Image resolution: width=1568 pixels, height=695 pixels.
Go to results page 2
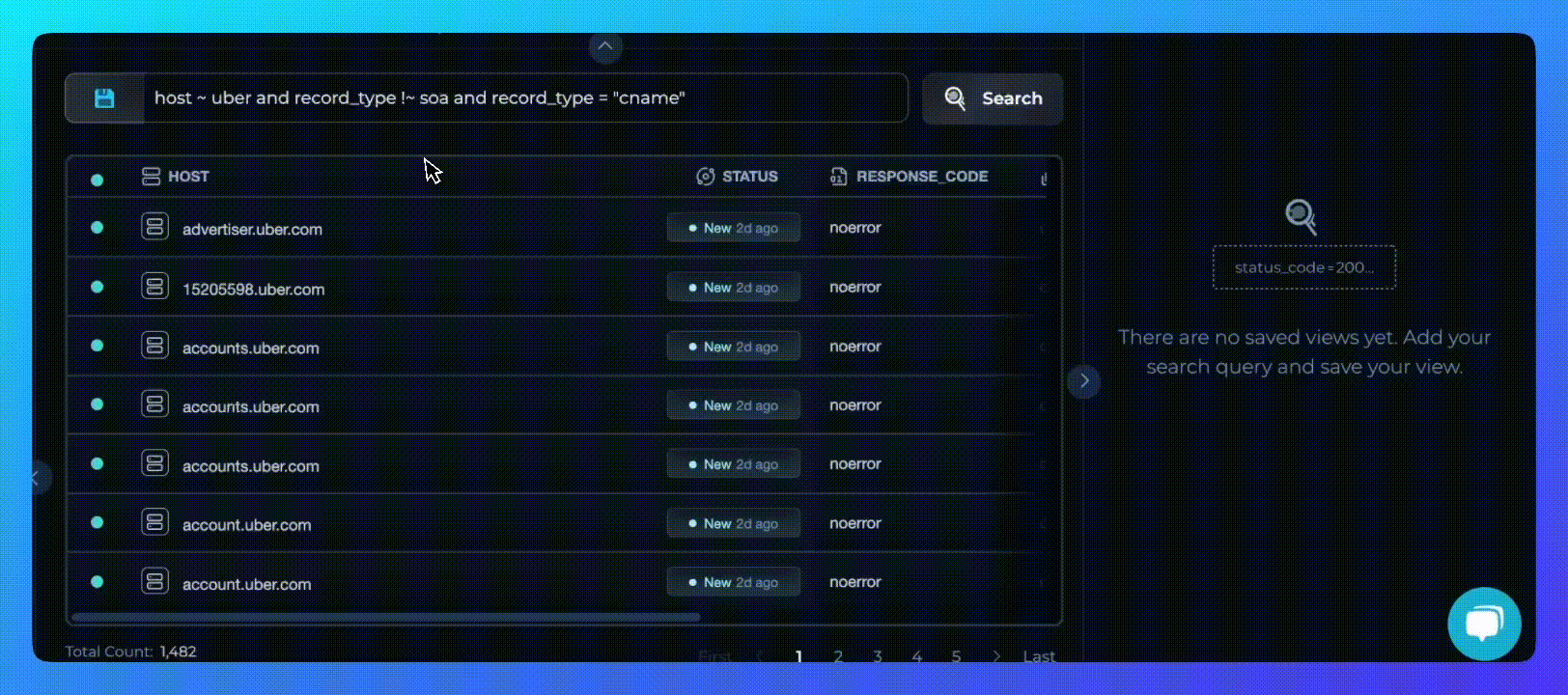[838, 656]
